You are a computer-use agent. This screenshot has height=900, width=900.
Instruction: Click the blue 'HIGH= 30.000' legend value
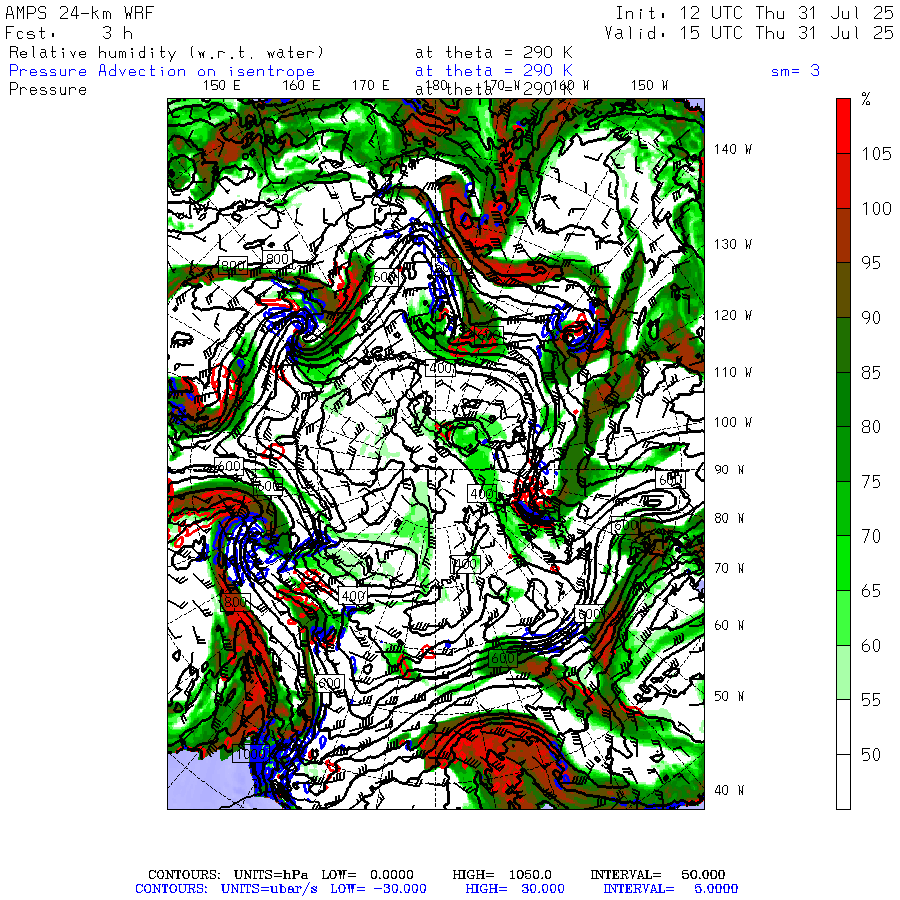[515, 889]
